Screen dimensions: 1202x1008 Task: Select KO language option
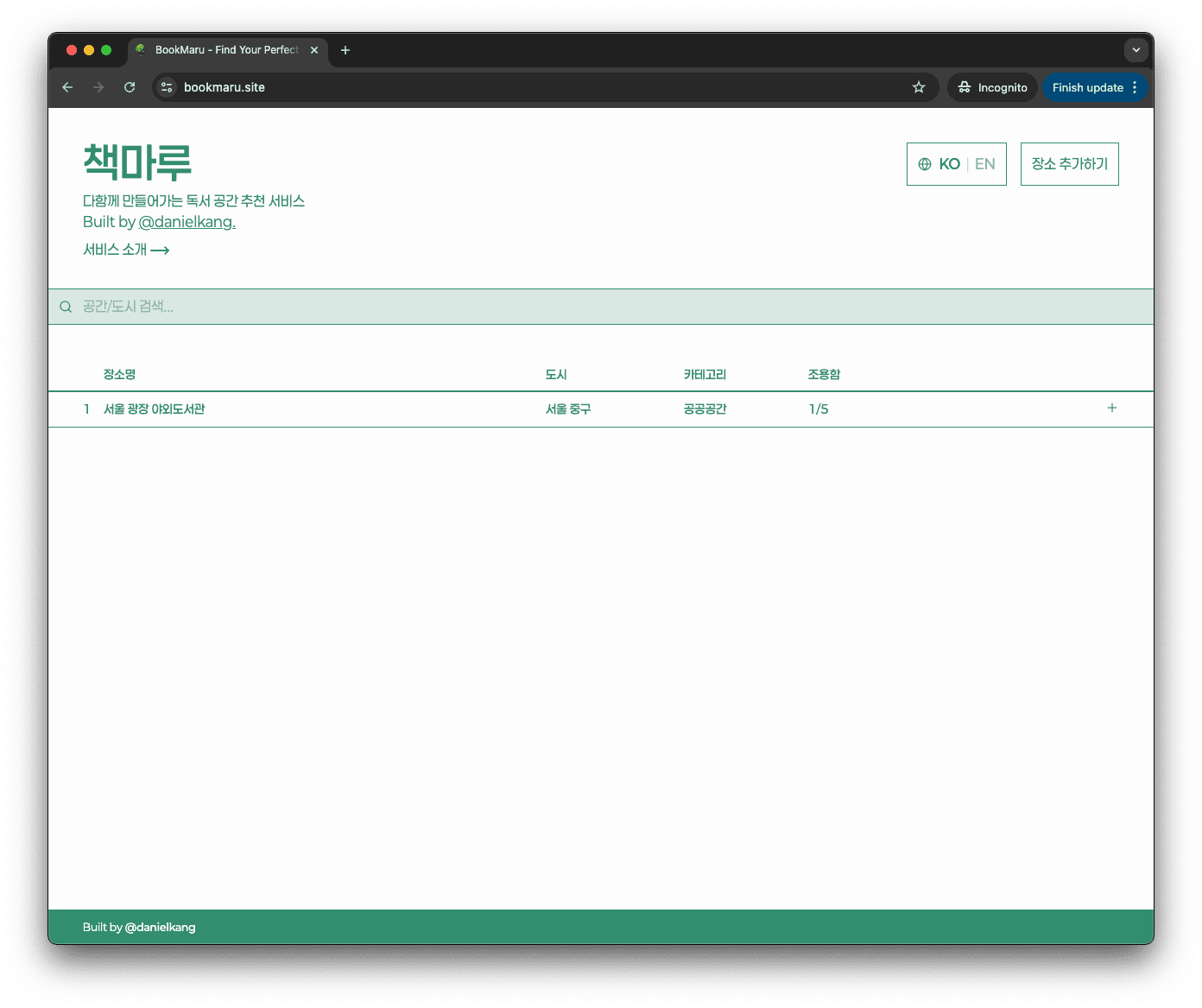tap(949, 164)
